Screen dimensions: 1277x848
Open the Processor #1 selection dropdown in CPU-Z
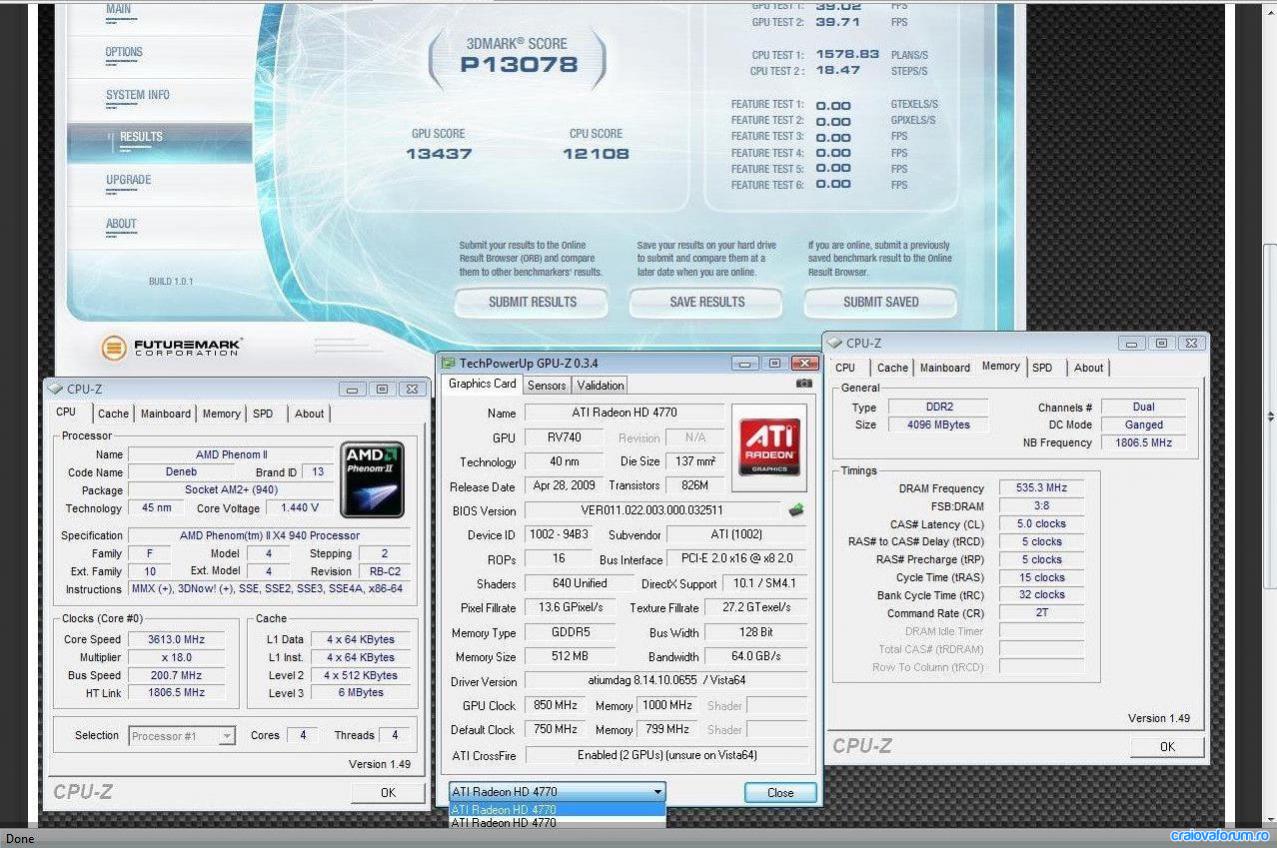pos(182,736)
